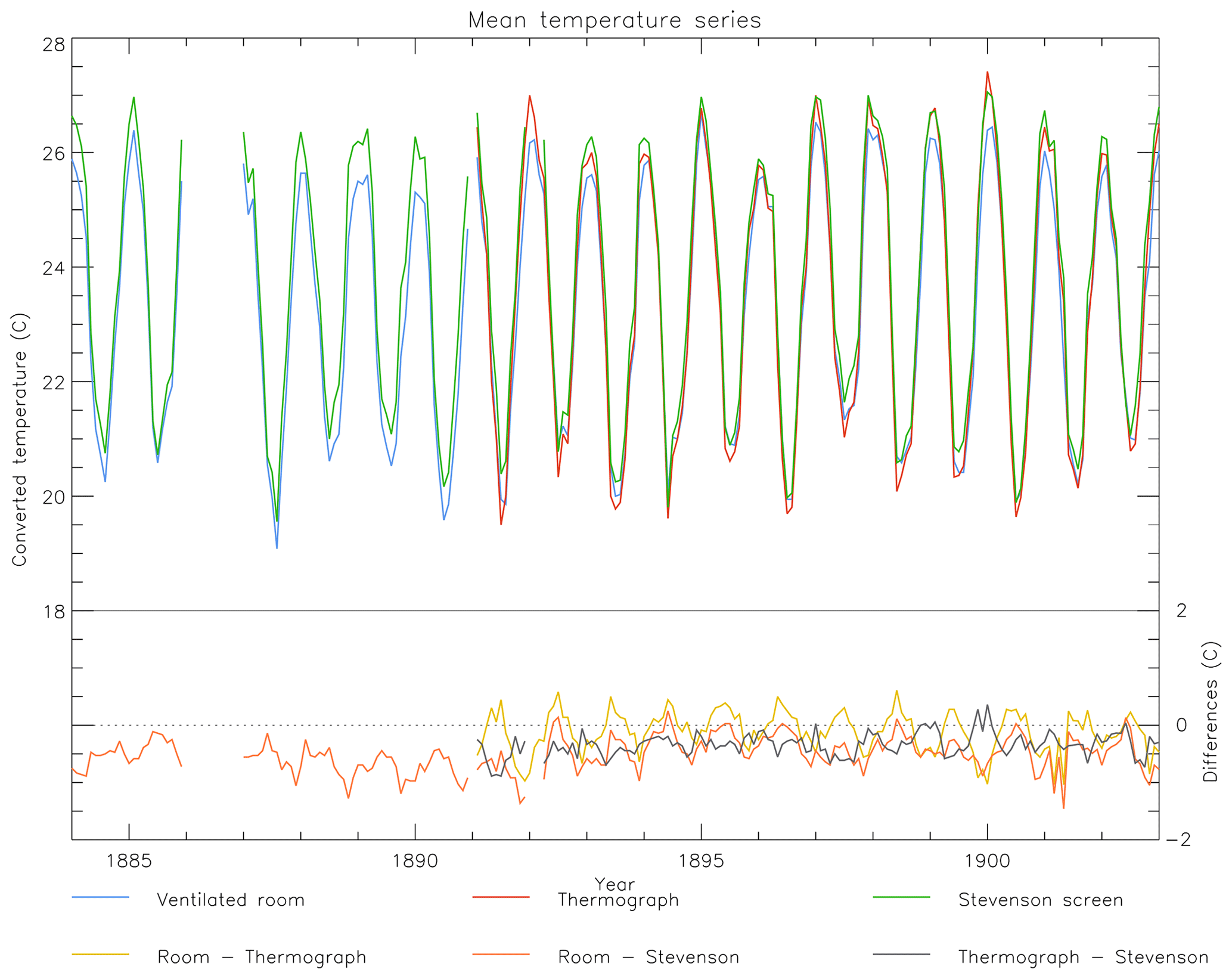This screenshot has height=979, width=1232.
Task: Click the 28 tick label on y-axis
Action: coord(54,44)
